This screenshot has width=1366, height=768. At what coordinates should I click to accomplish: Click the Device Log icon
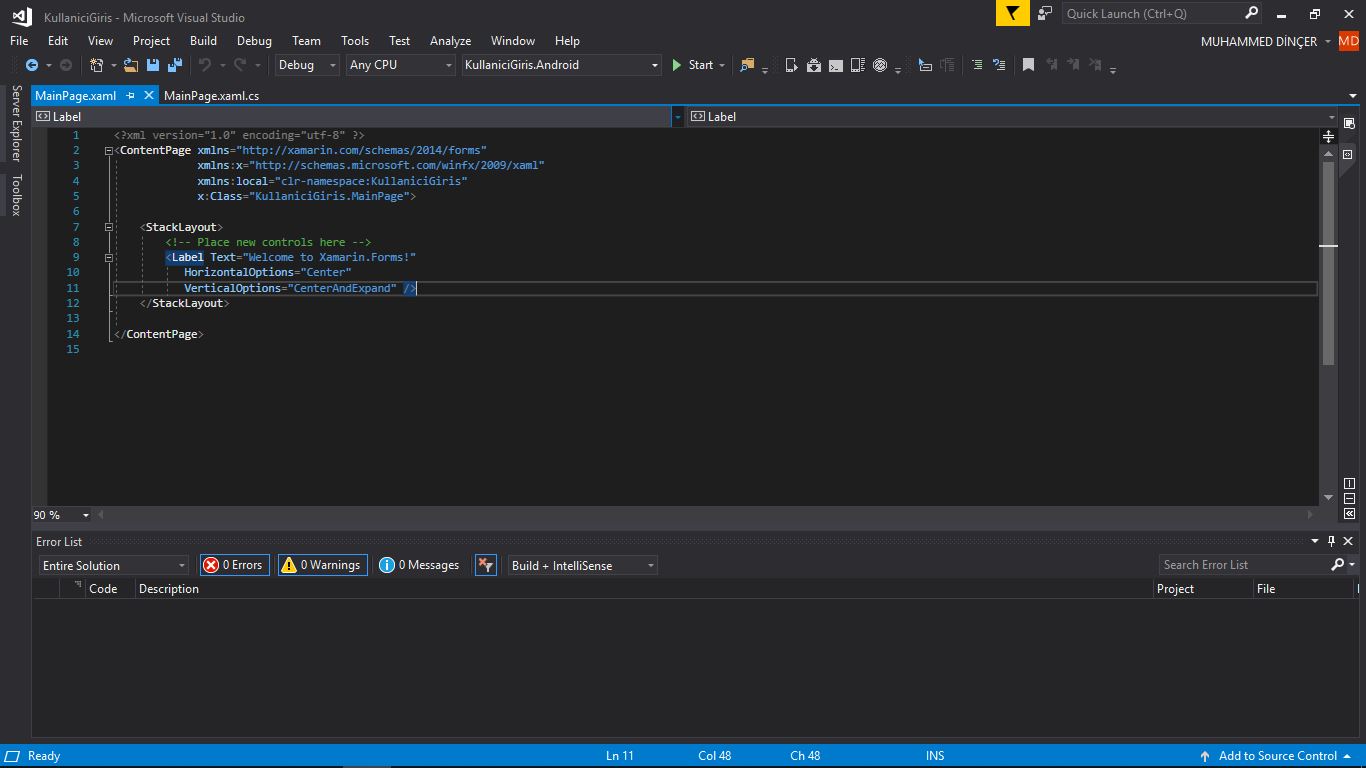tap(858, 65)
